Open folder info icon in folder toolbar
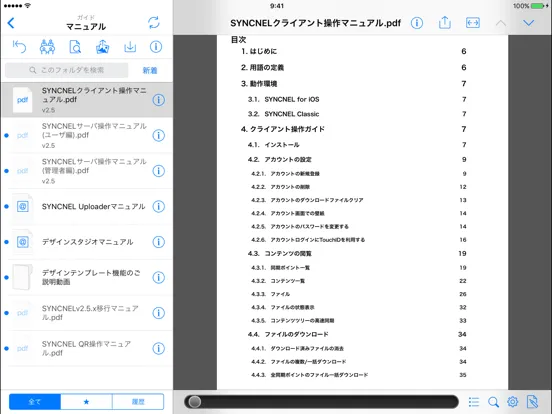552x414 pixels. tap(156, 47)
